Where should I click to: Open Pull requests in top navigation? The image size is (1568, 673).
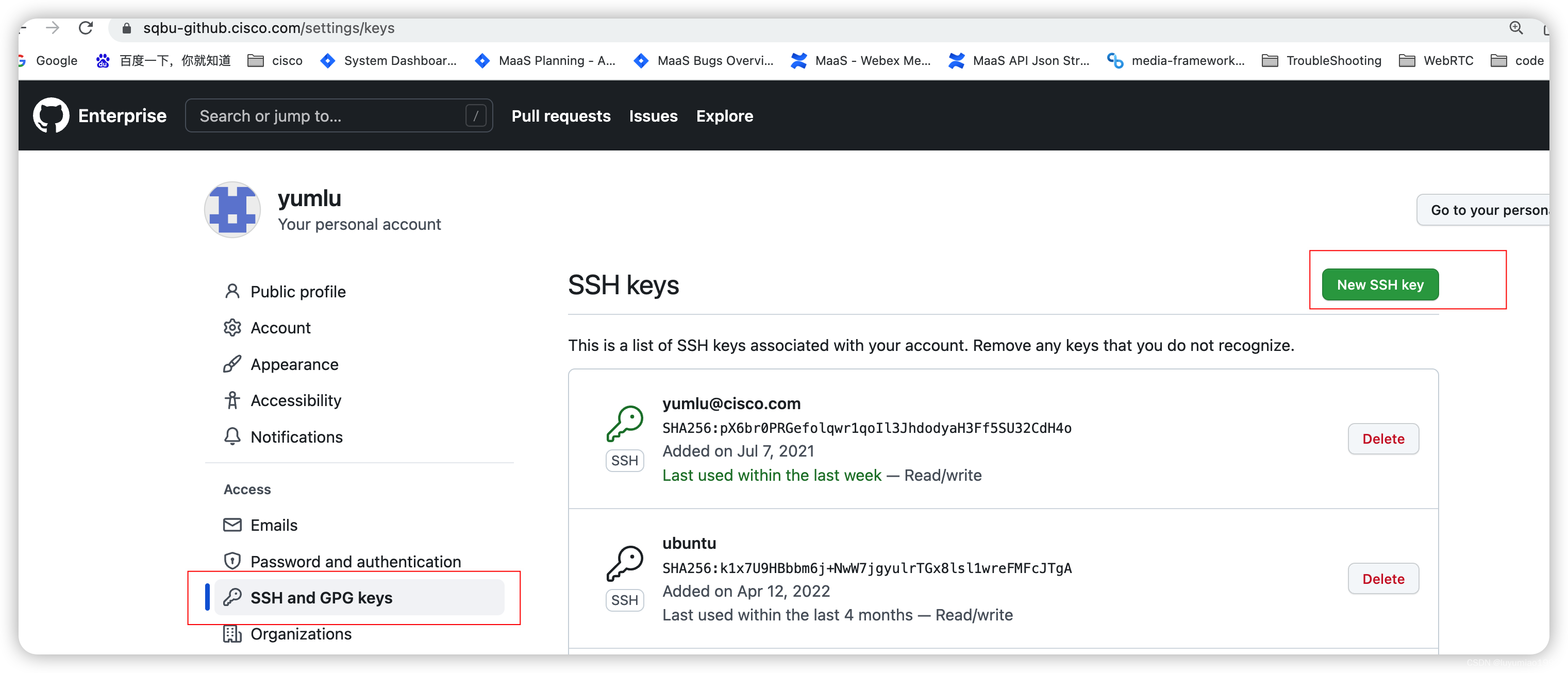click(x=561, y=115)
